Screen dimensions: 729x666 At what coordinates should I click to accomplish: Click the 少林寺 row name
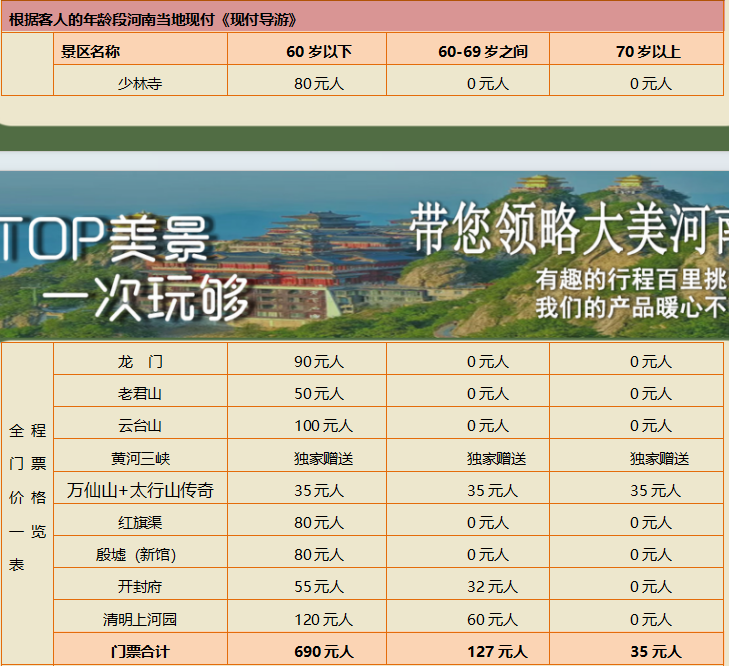coord(140,84)
